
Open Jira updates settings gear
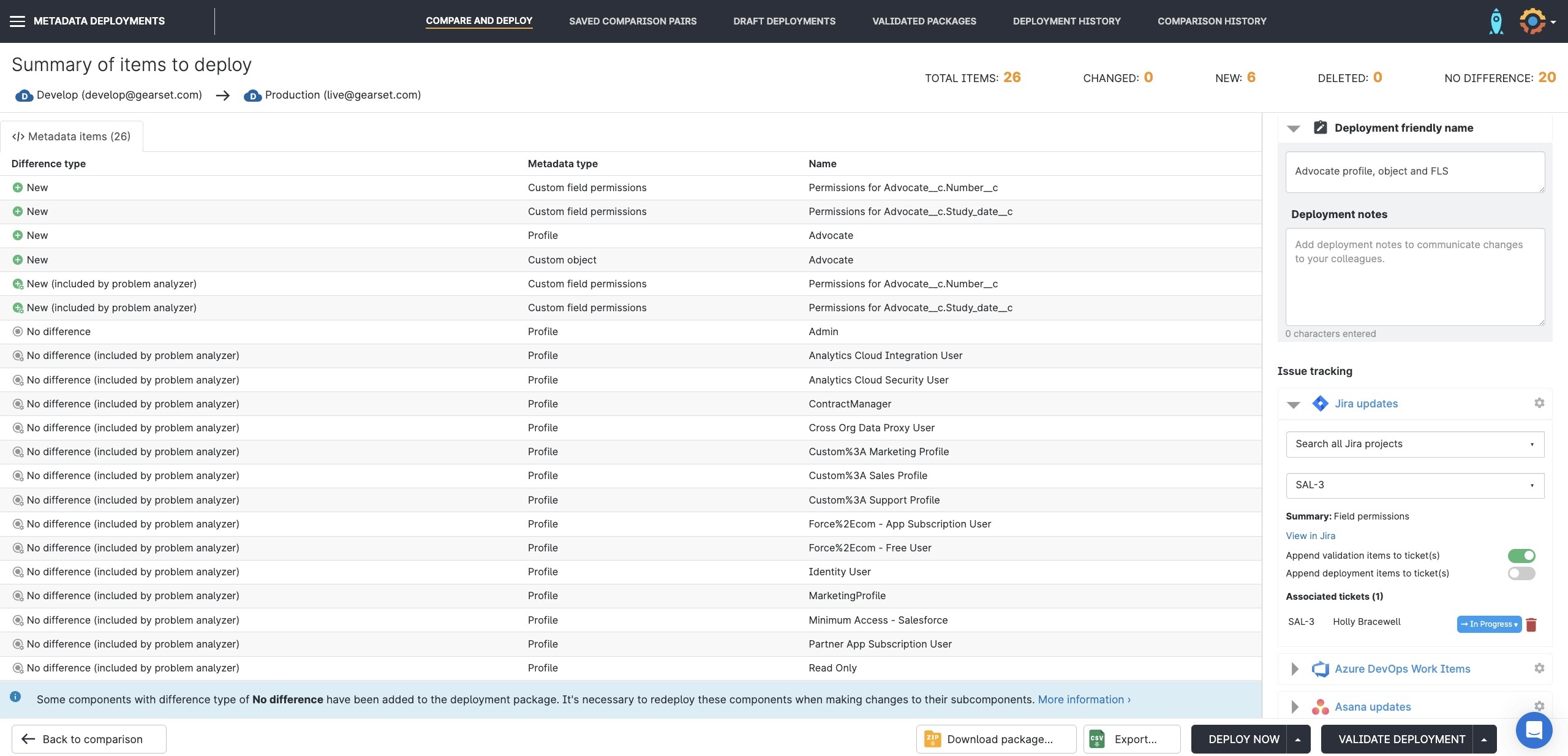click(1539, 403)
